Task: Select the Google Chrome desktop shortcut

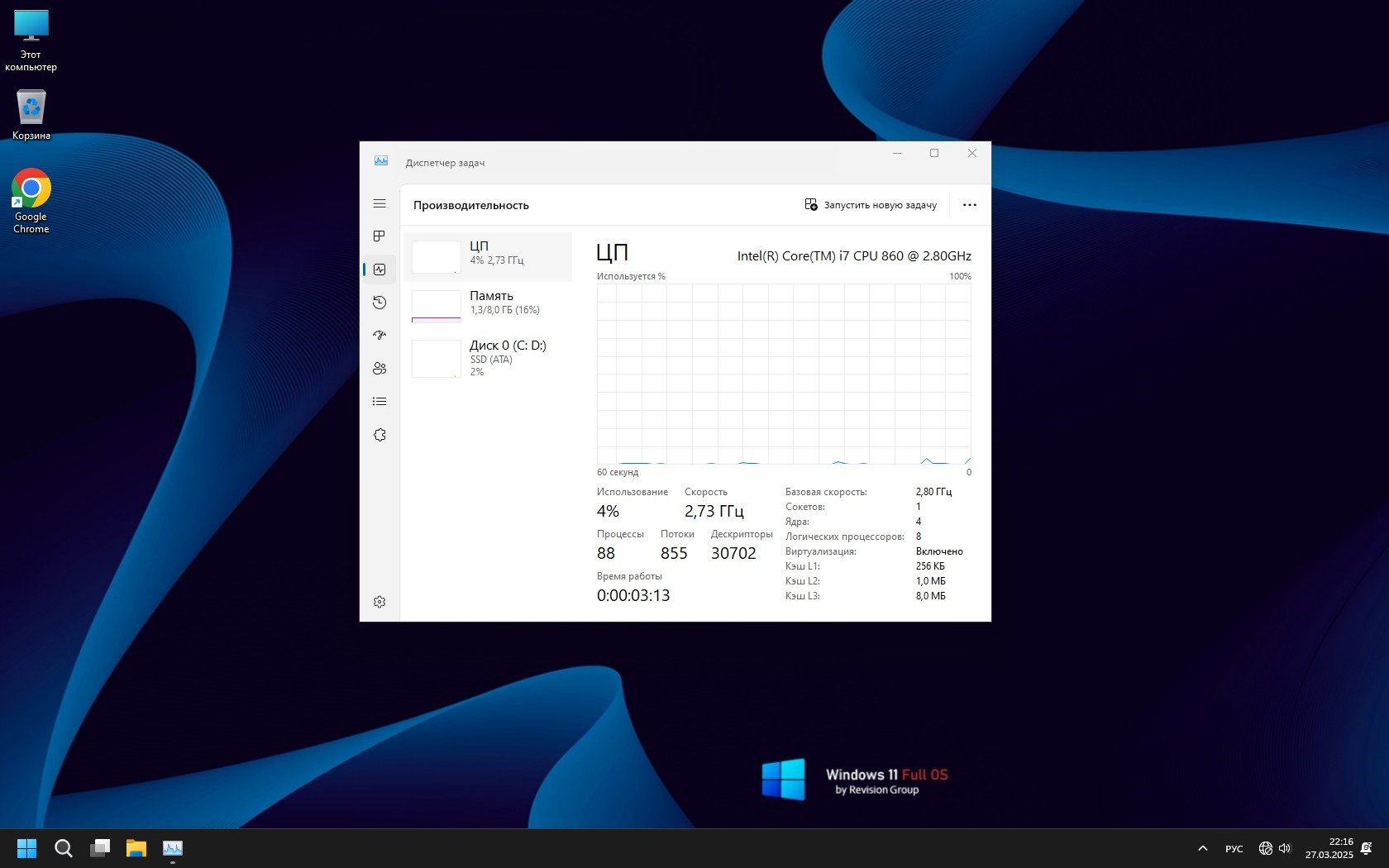Action: [31, 202]
